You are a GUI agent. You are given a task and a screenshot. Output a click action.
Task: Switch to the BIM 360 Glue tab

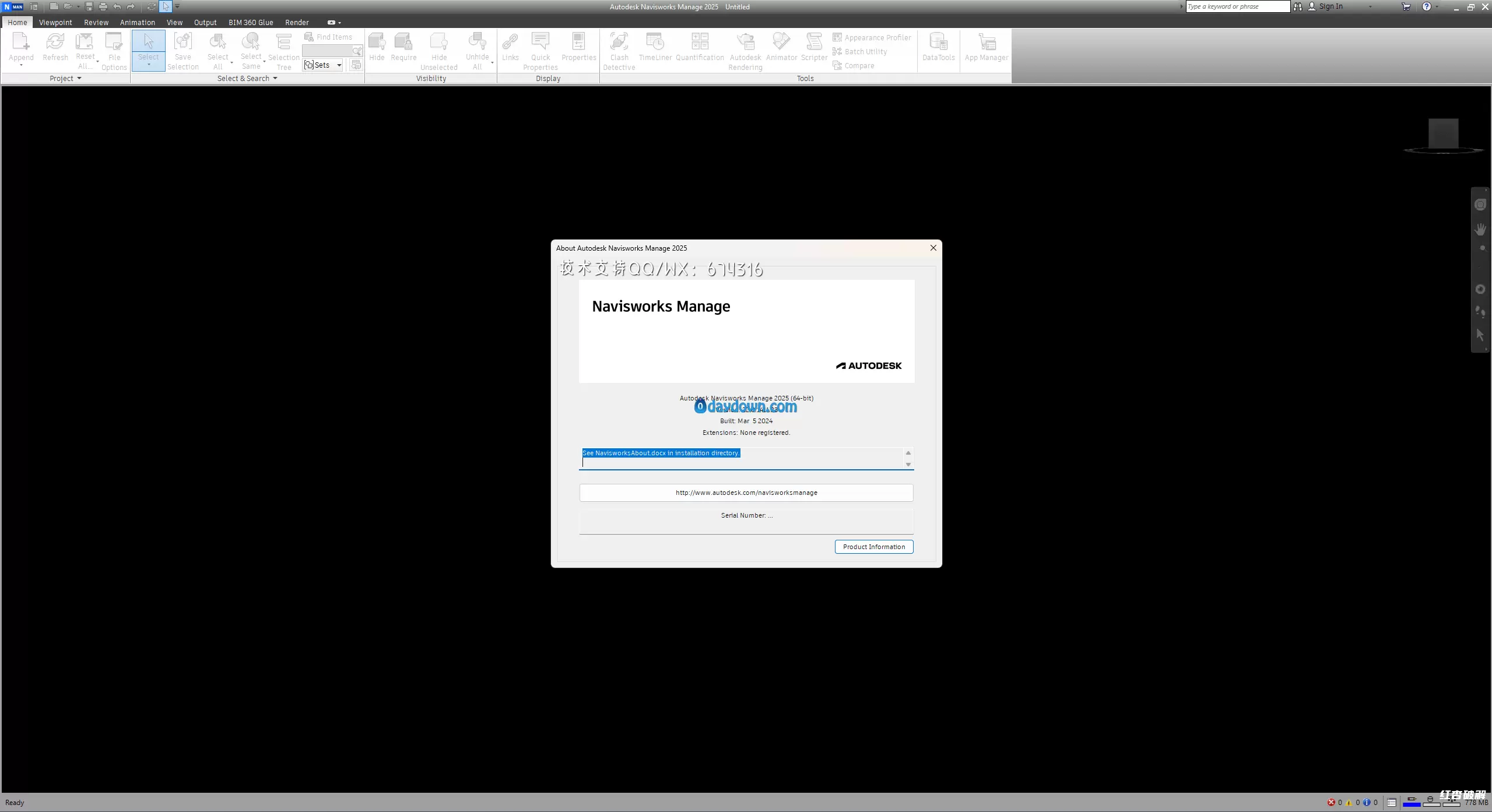251,22
